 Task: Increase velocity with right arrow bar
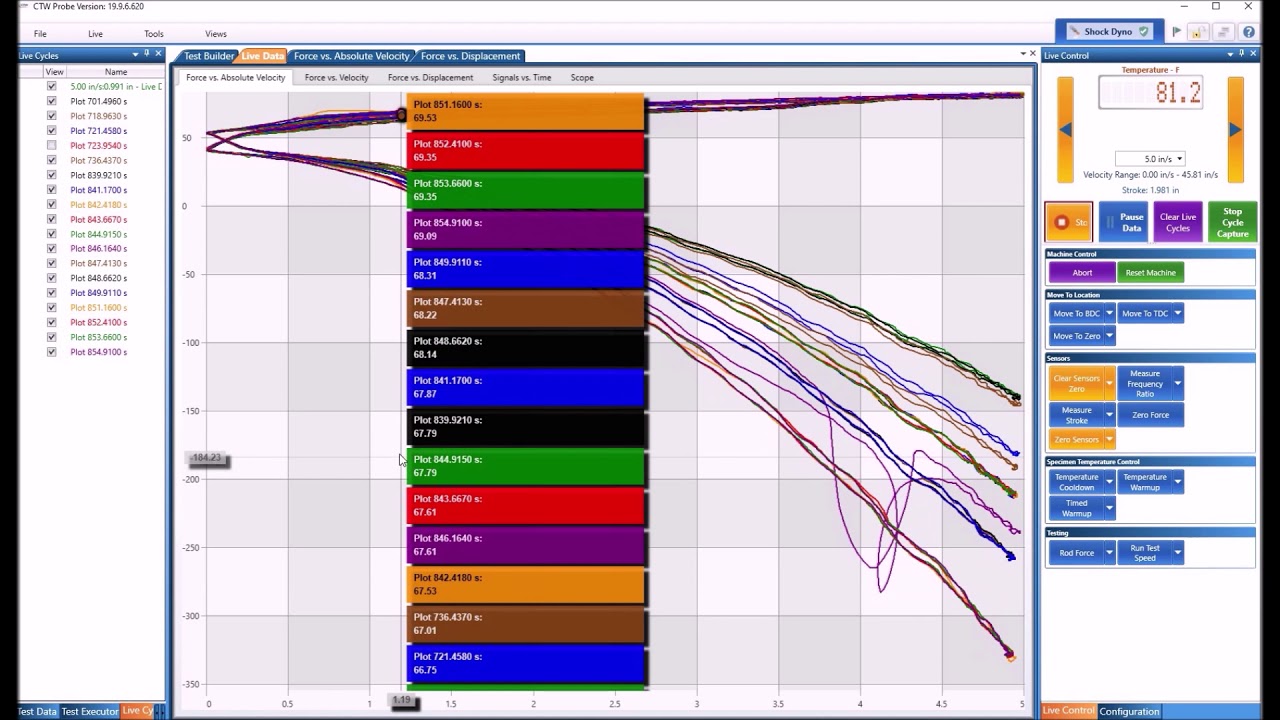click(1236, 129)
